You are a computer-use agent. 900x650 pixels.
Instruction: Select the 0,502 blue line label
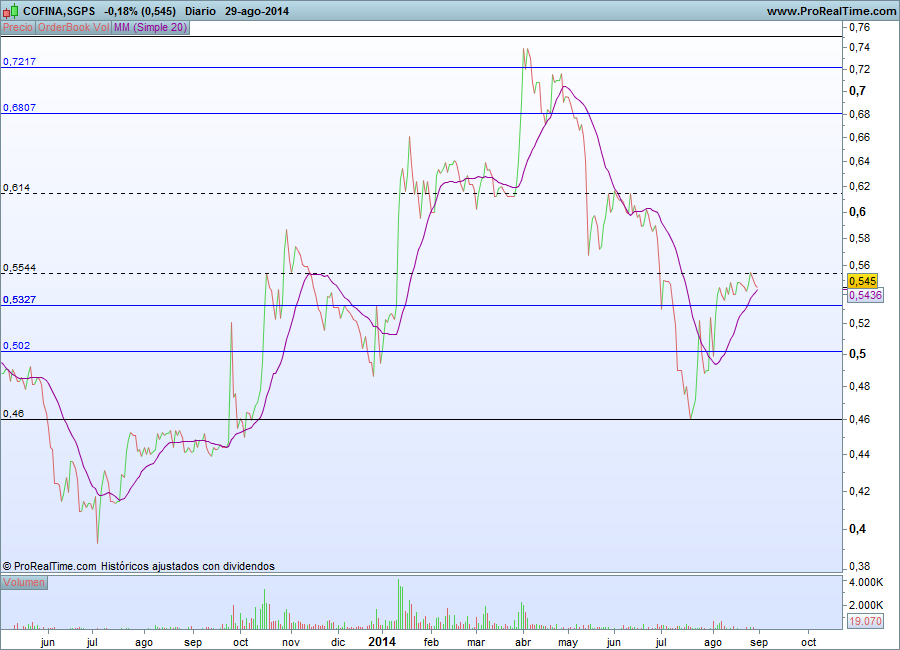point(17,345)
